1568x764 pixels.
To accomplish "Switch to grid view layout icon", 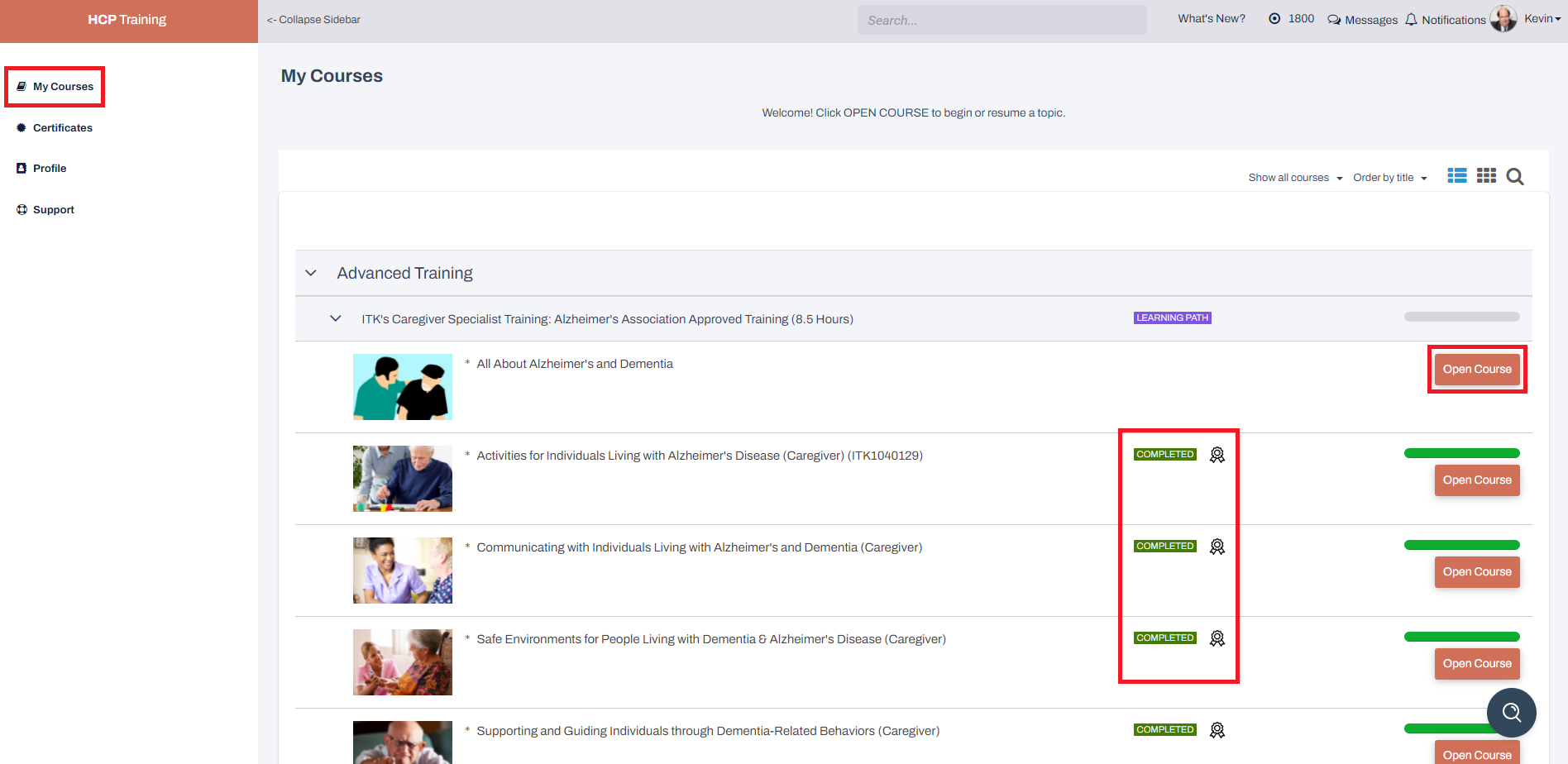I will [1486, 176].
